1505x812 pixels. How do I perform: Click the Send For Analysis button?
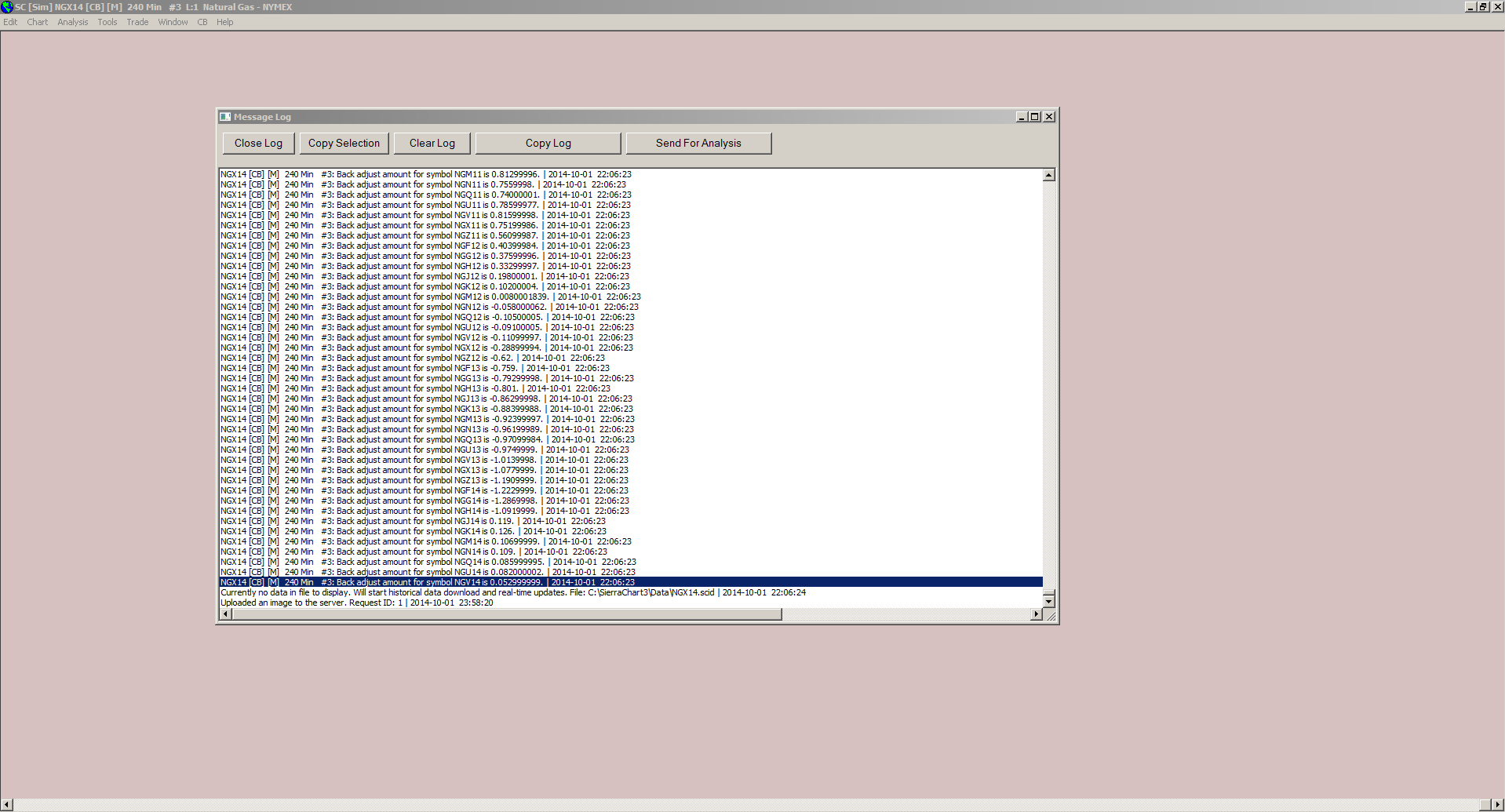[698, 143]
